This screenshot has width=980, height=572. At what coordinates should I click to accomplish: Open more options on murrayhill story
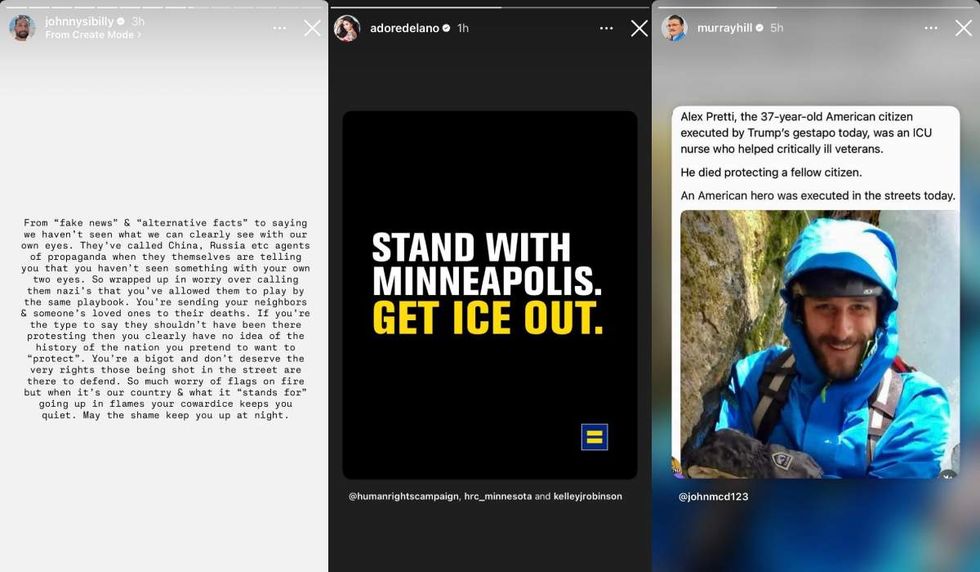[x=931, y=28]
